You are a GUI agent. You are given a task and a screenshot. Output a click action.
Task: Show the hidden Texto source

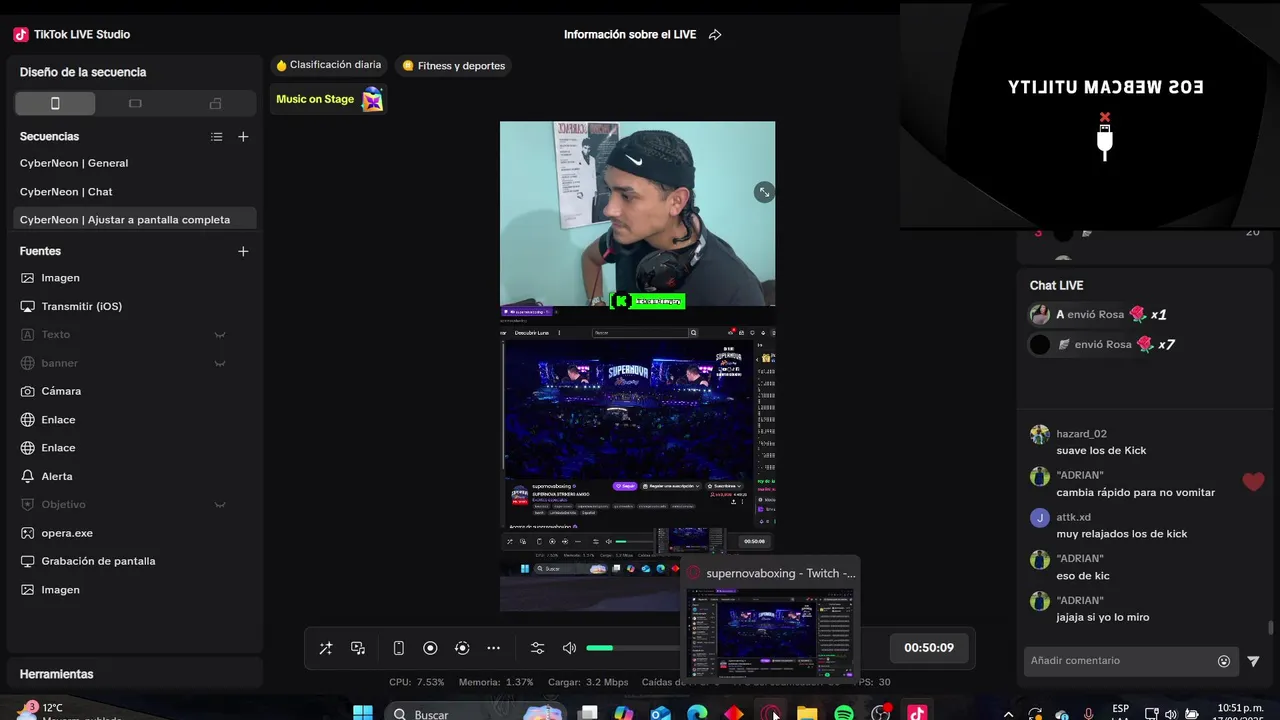point(220,335)
